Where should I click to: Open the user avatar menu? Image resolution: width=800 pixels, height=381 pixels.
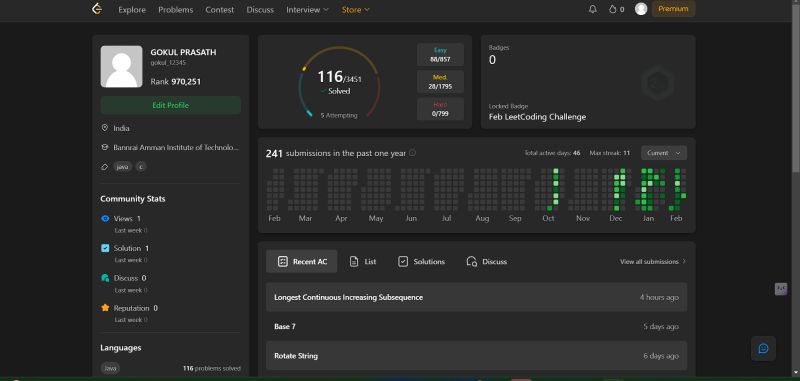tap(641, 9)
